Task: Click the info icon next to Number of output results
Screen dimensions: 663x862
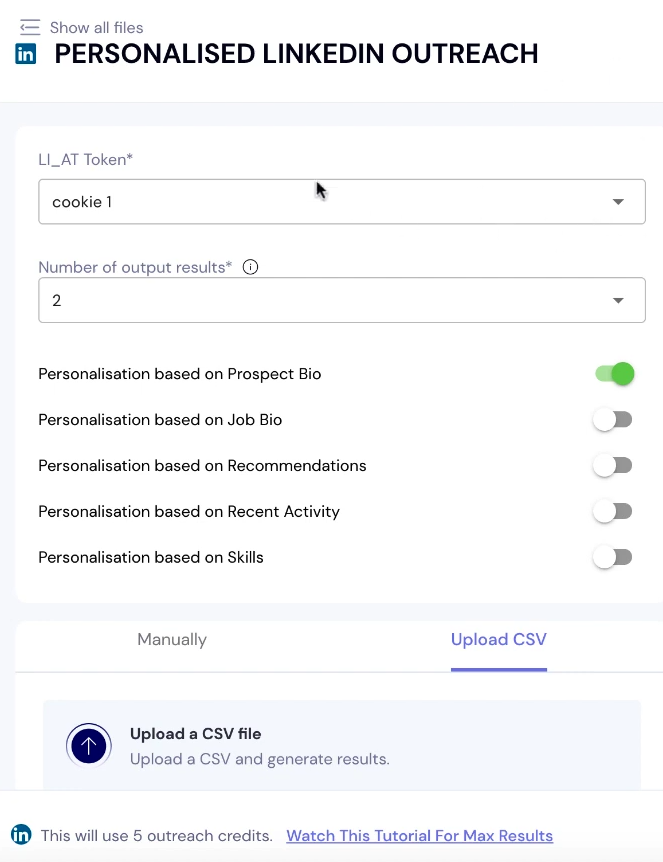Action: pyautogui.click(x=250, y=267)
